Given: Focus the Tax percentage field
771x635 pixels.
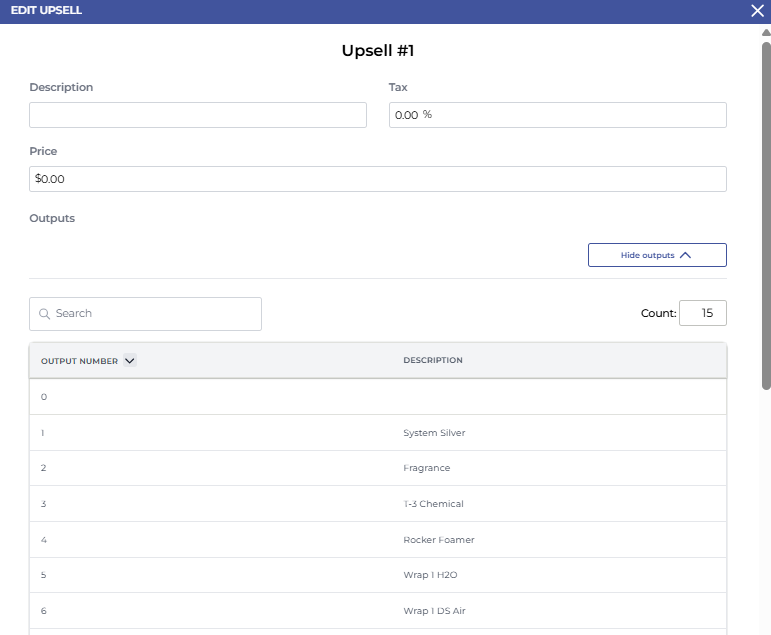Looking at the screenshot, I should click(x=557, y=115).
